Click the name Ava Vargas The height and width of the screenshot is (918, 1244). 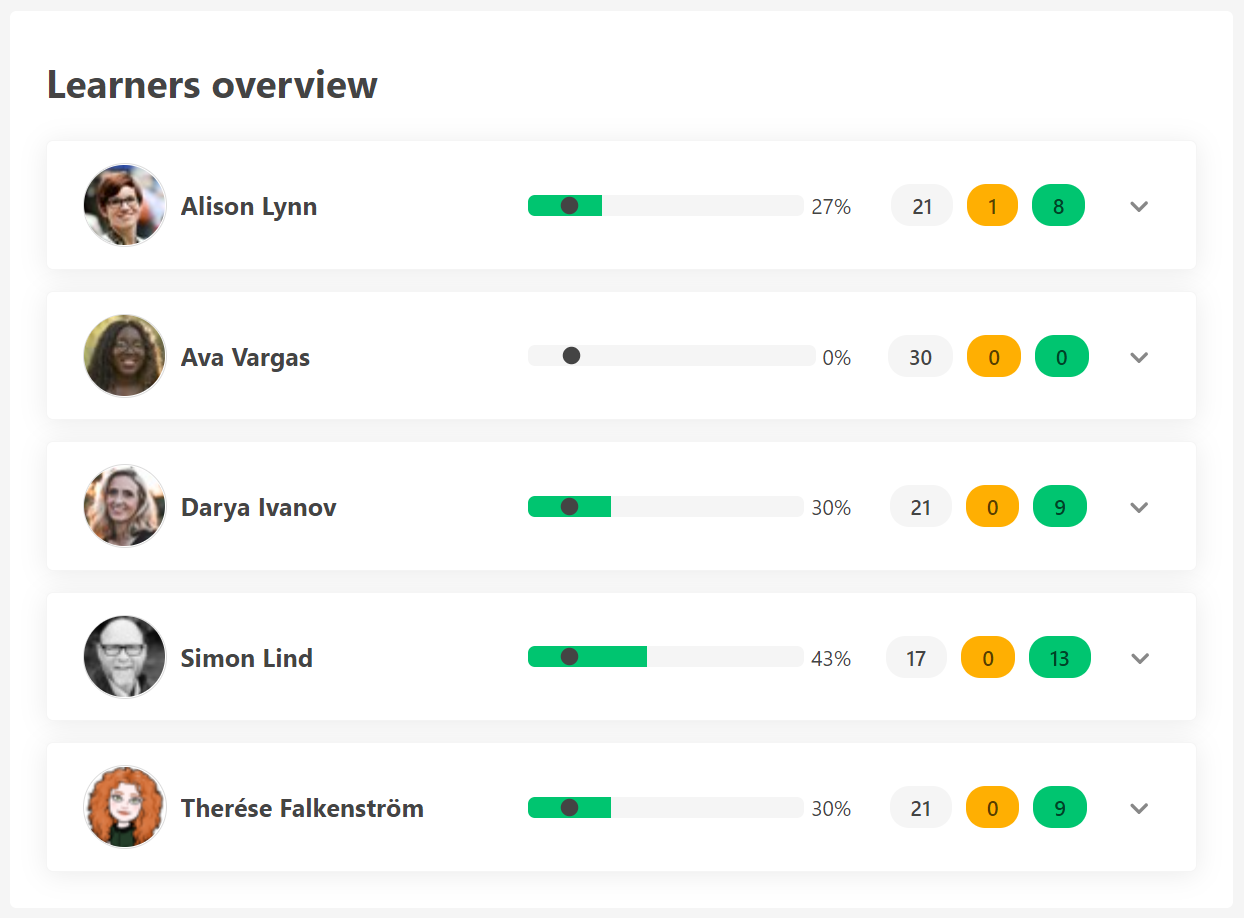pos(245,356)
